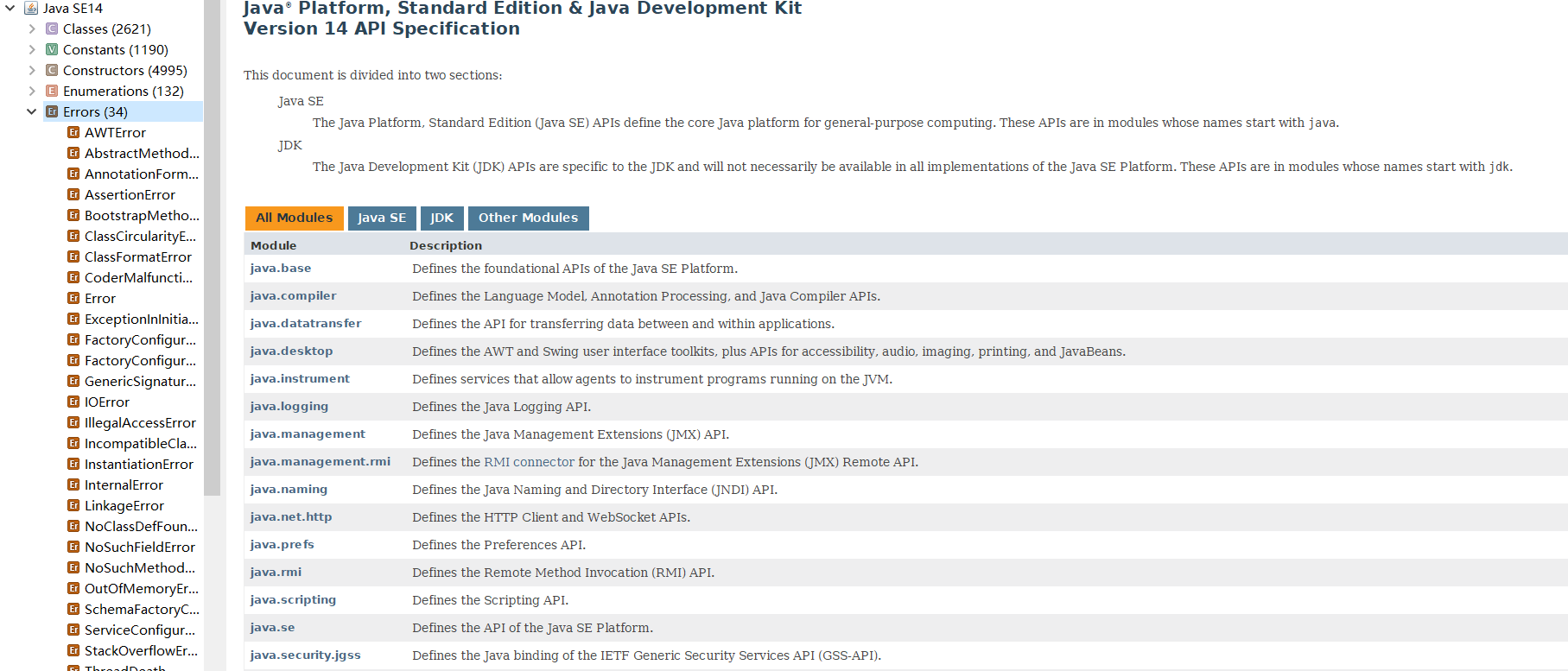Open the java.scripting module link
The image size is (1568, 671).
(293, 600)
